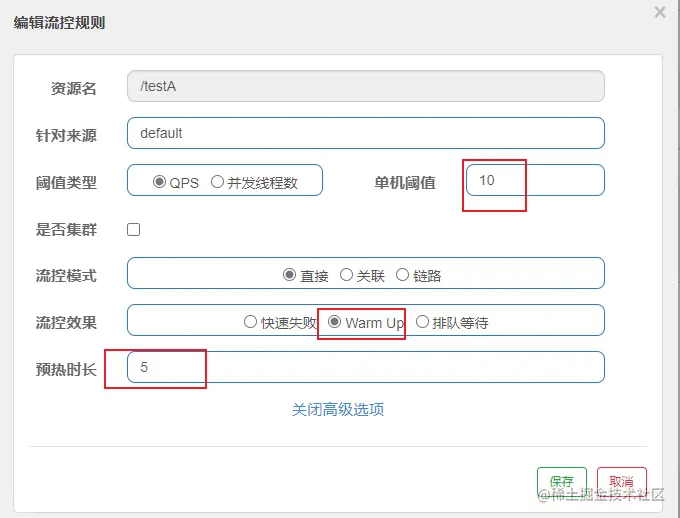Choose 链路 flow control mode
Viewport: 680px width, 518px height.
(402, 275)
